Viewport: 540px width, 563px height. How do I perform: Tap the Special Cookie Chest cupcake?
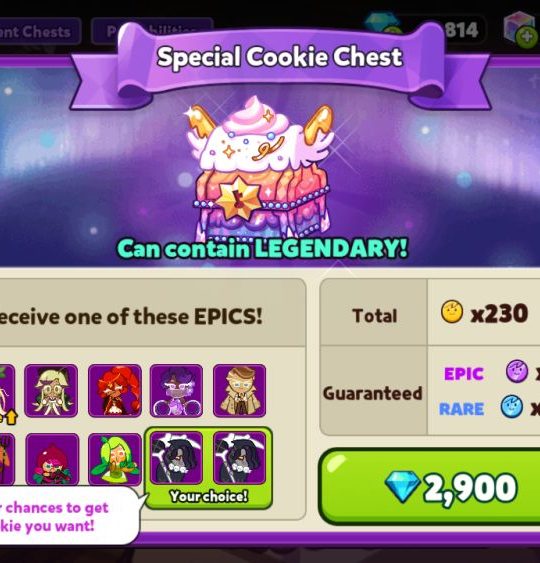coord(260,169)
